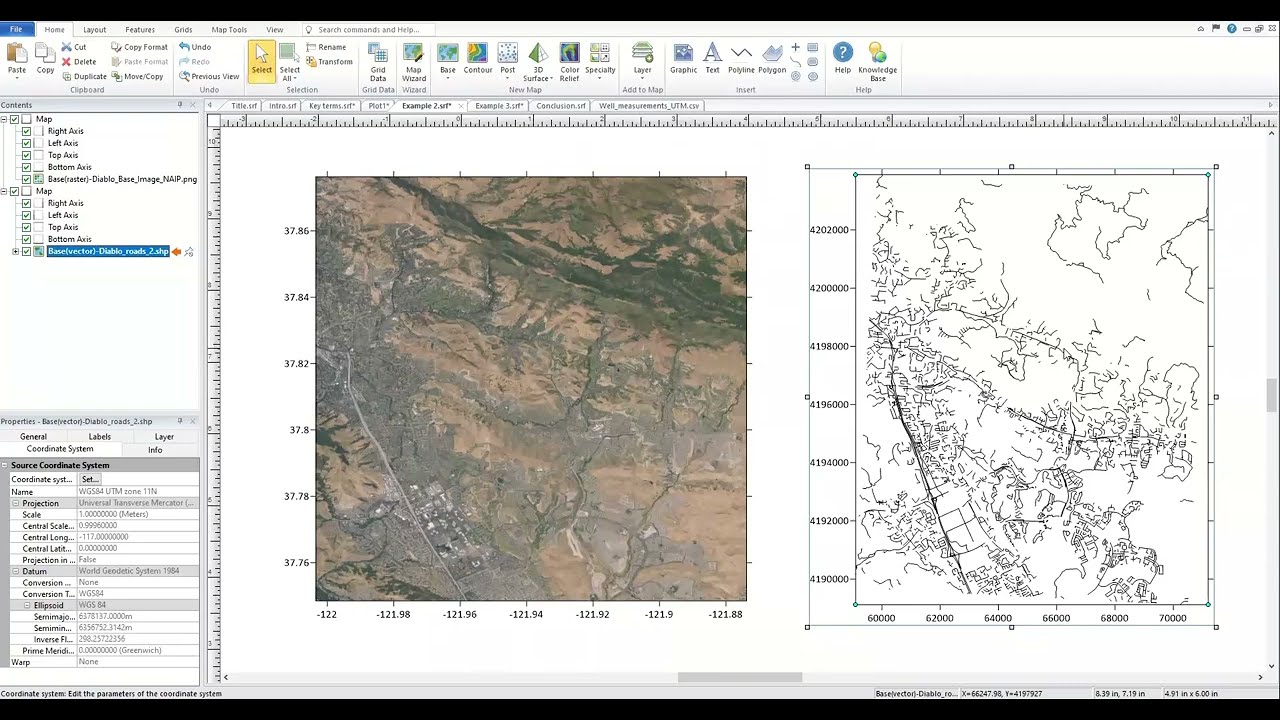This screenshot has height=720, width=1280.
Task: Click the vertical scrollbar thumb beside the plot
Action: point(1272,395)
